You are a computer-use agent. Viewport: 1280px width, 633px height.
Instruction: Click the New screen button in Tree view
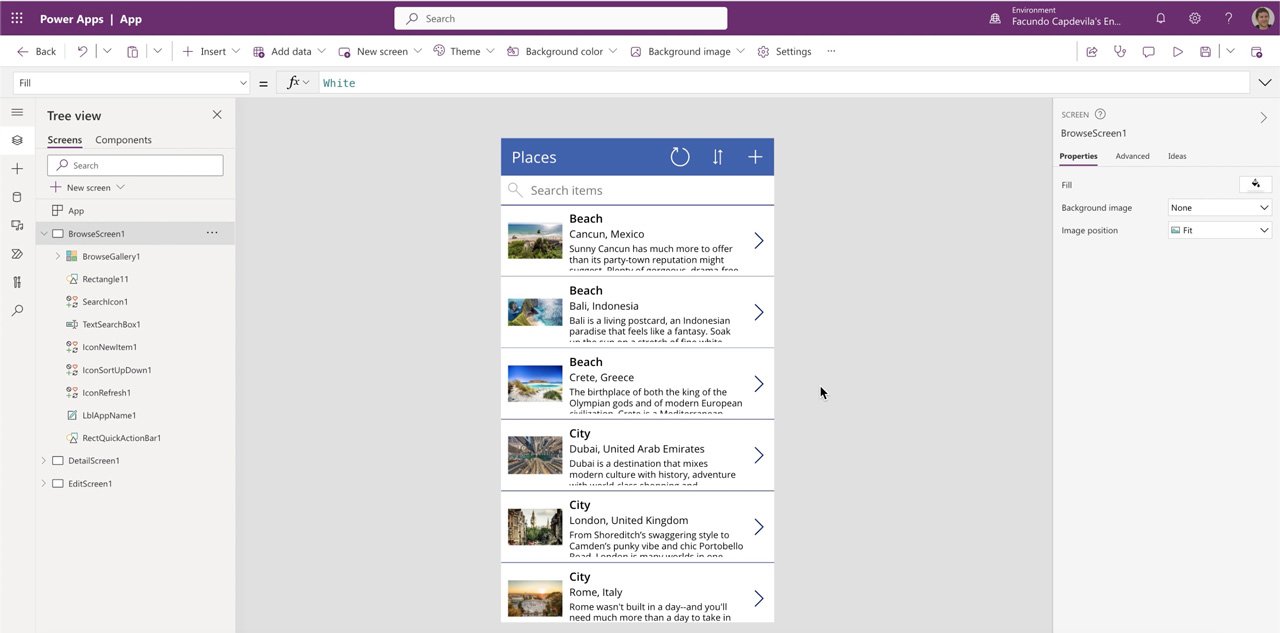87,188
